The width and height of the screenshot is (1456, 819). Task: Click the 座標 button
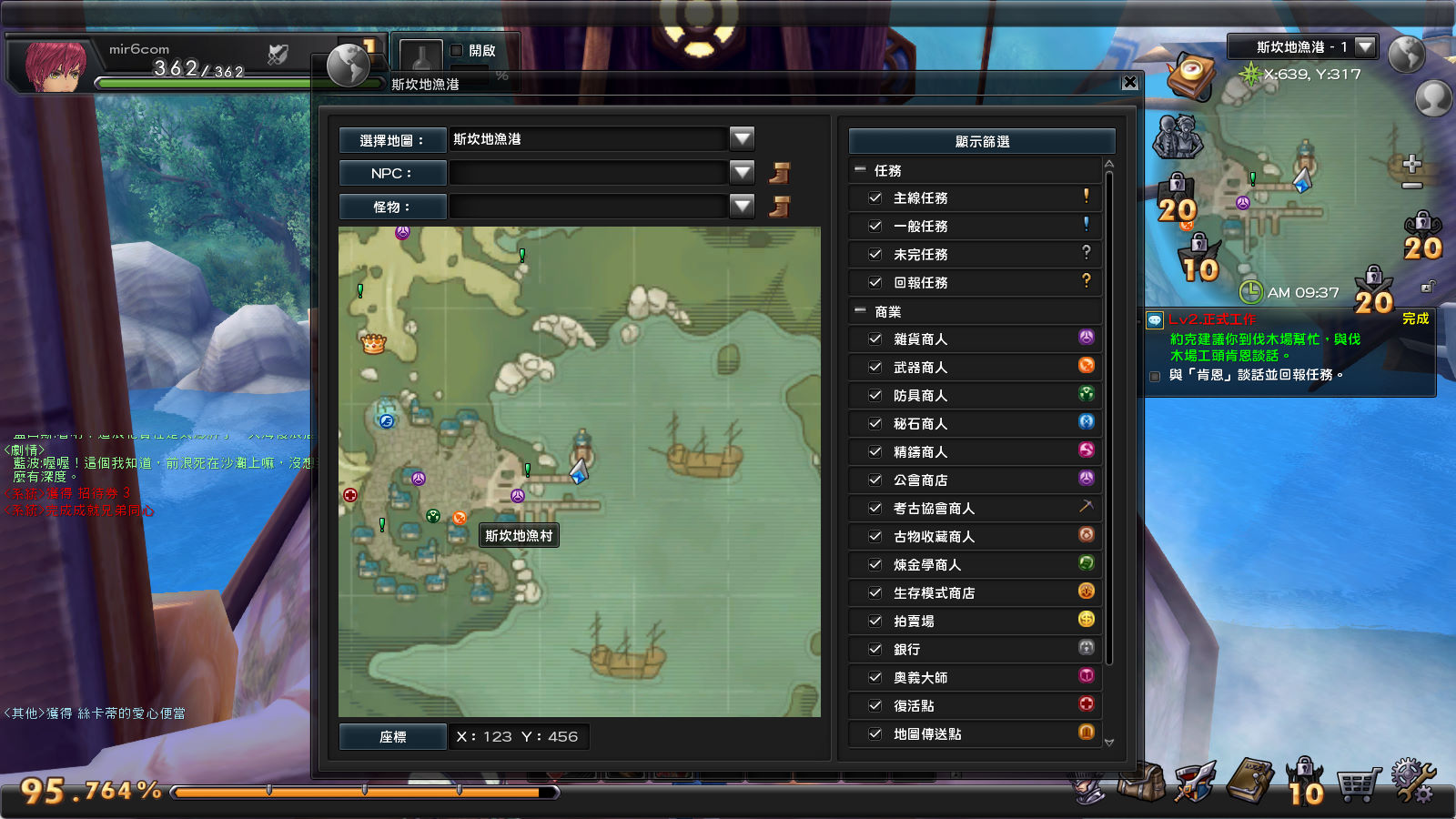pyautogui.click(x=393, y=737)
